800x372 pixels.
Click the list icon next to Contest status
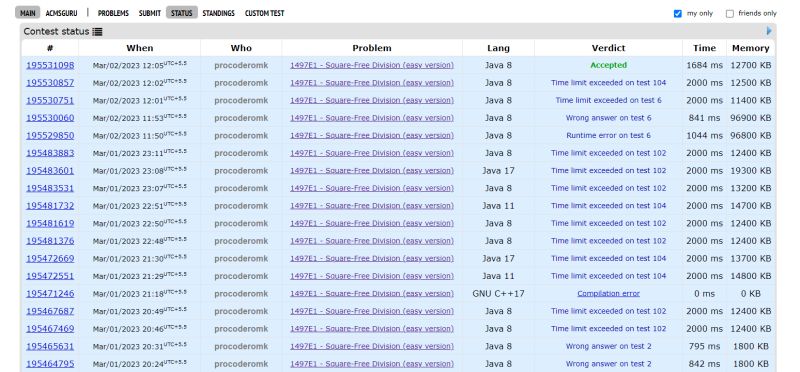[x=97, y=32]
